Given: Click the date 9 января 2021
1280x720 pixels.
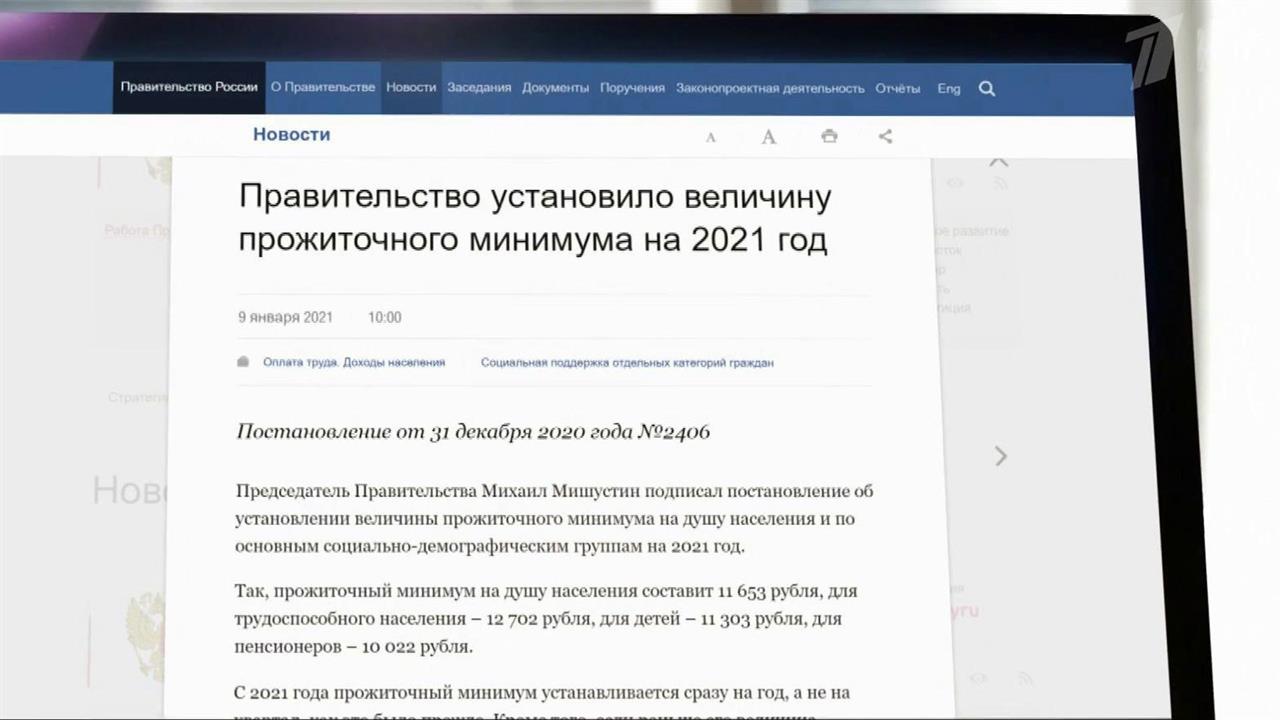Looking at the screenshot, I should pyautogui.click(x=285, y=317).
